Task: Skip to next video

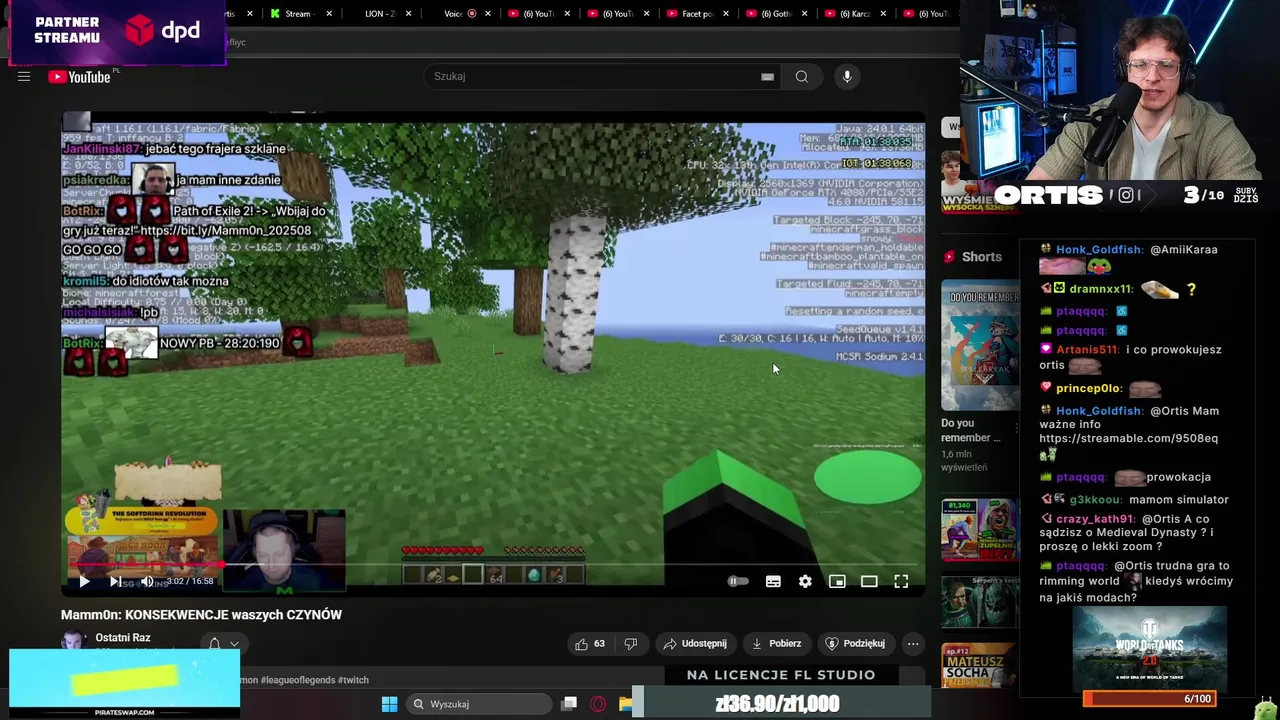Action: [116, 581]
